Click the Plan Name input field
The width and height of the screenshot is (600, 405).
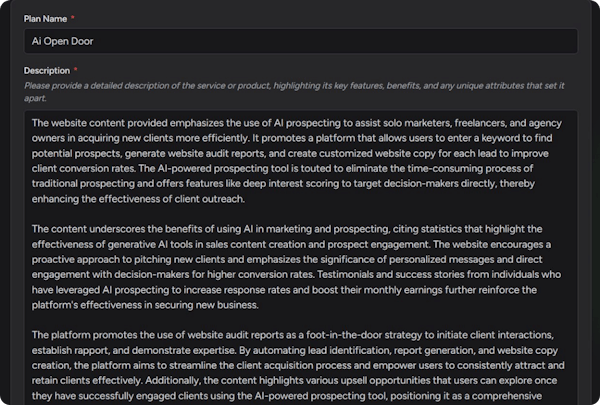pyautogui.click(x=300, y=41)
